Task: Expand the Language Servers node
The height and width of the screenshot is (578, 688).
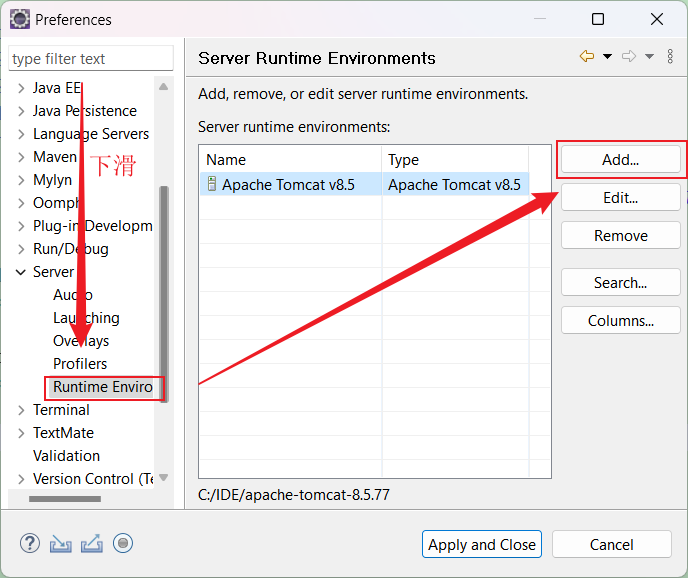Action: pyautogui.click(x=21, y=134)
